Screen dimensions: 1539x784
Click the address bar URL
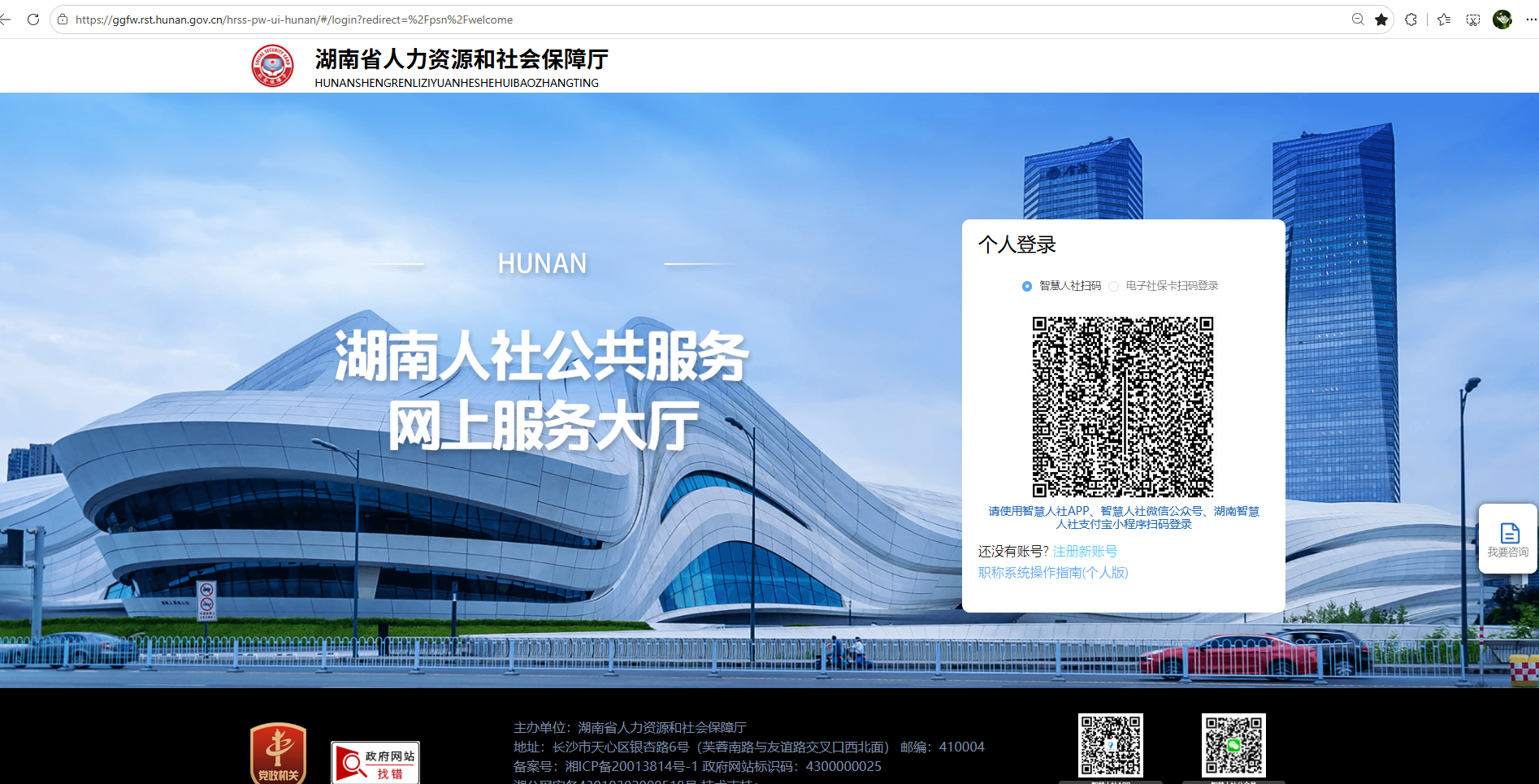294,19
